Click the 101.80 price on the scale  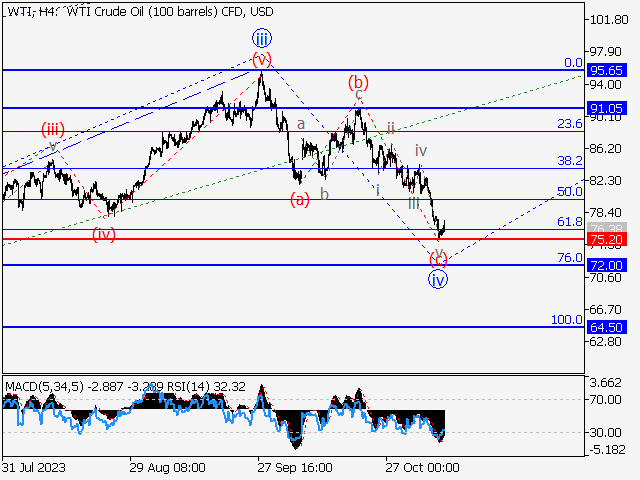click(609, 20)
